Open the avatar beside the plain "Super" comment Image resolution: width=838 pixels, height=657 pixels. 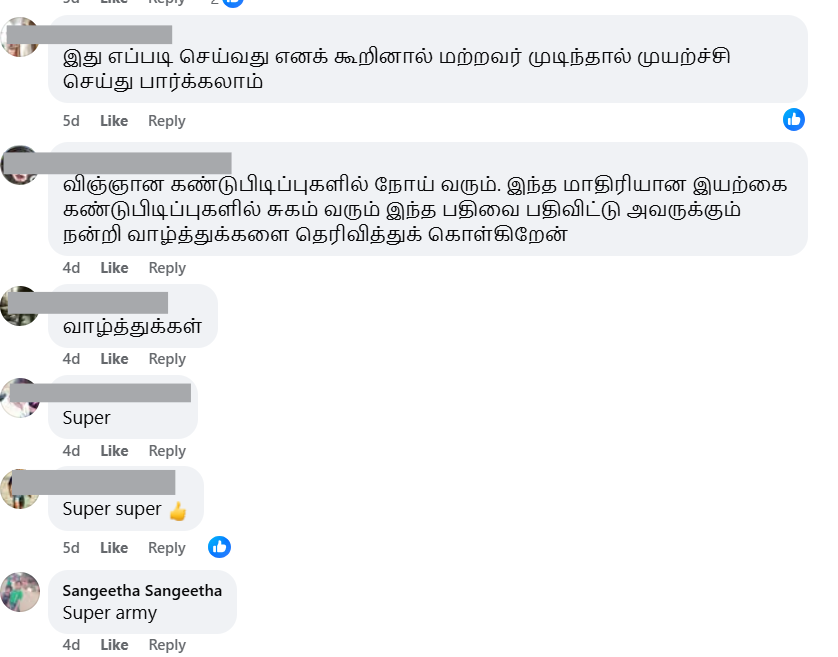(20, 398)
